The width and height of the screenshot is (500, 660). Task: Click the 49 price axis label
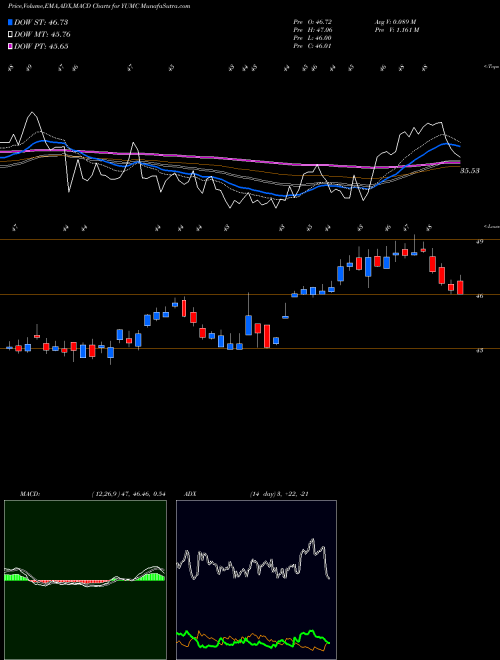pyautogui.click(x=480, y=242)
